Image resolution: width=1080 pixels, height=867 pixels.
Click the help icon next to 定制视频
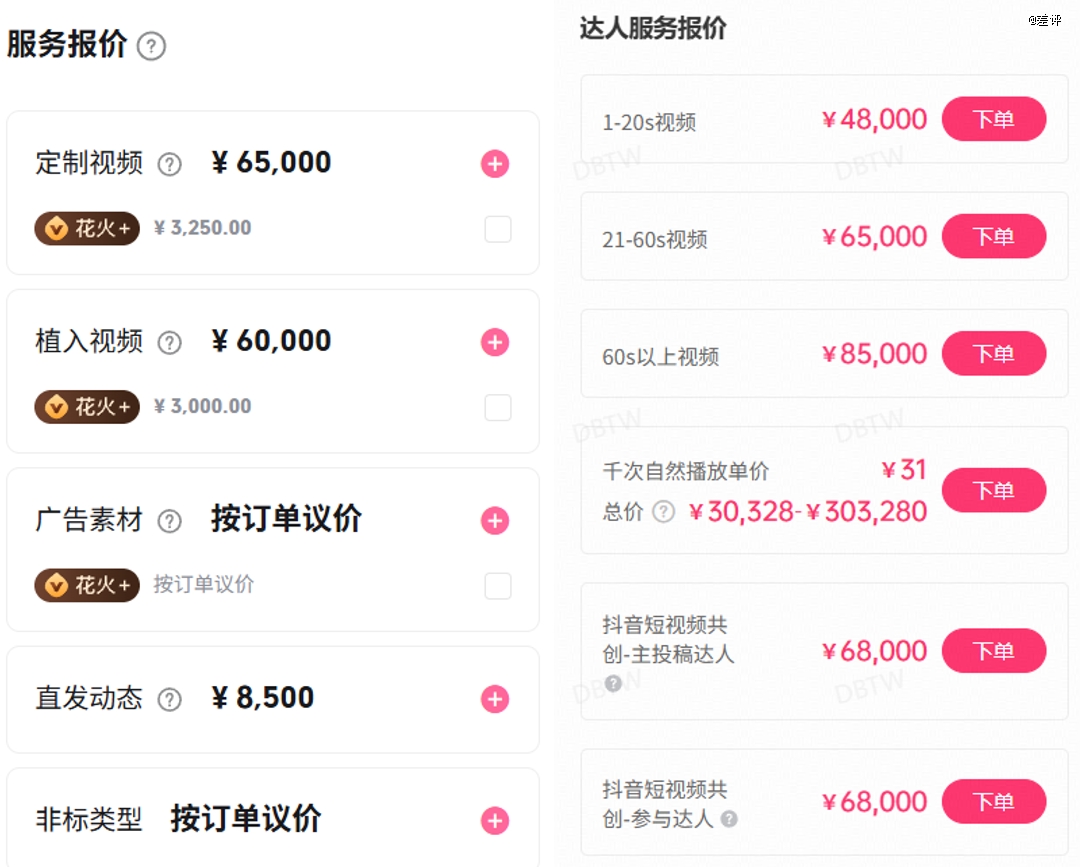coord(170,164)
